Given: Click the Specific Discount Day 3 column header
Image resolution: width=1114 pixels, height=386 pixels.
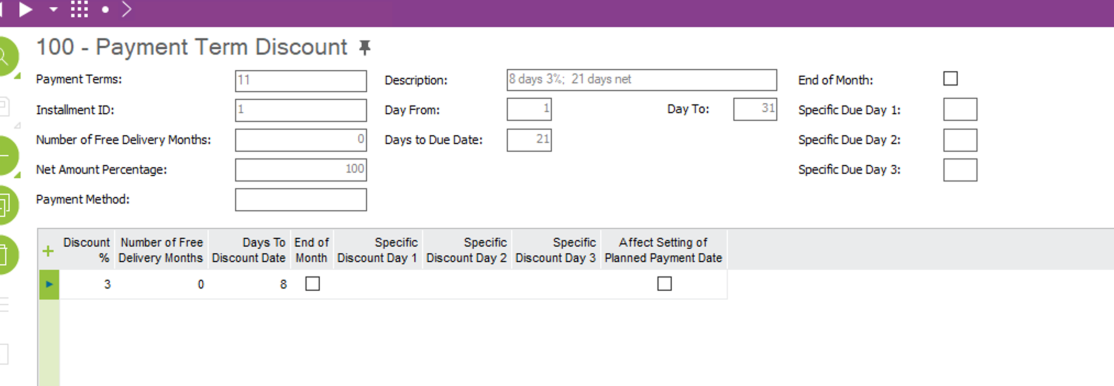Looking at the screenshot, I should point(556,250).
